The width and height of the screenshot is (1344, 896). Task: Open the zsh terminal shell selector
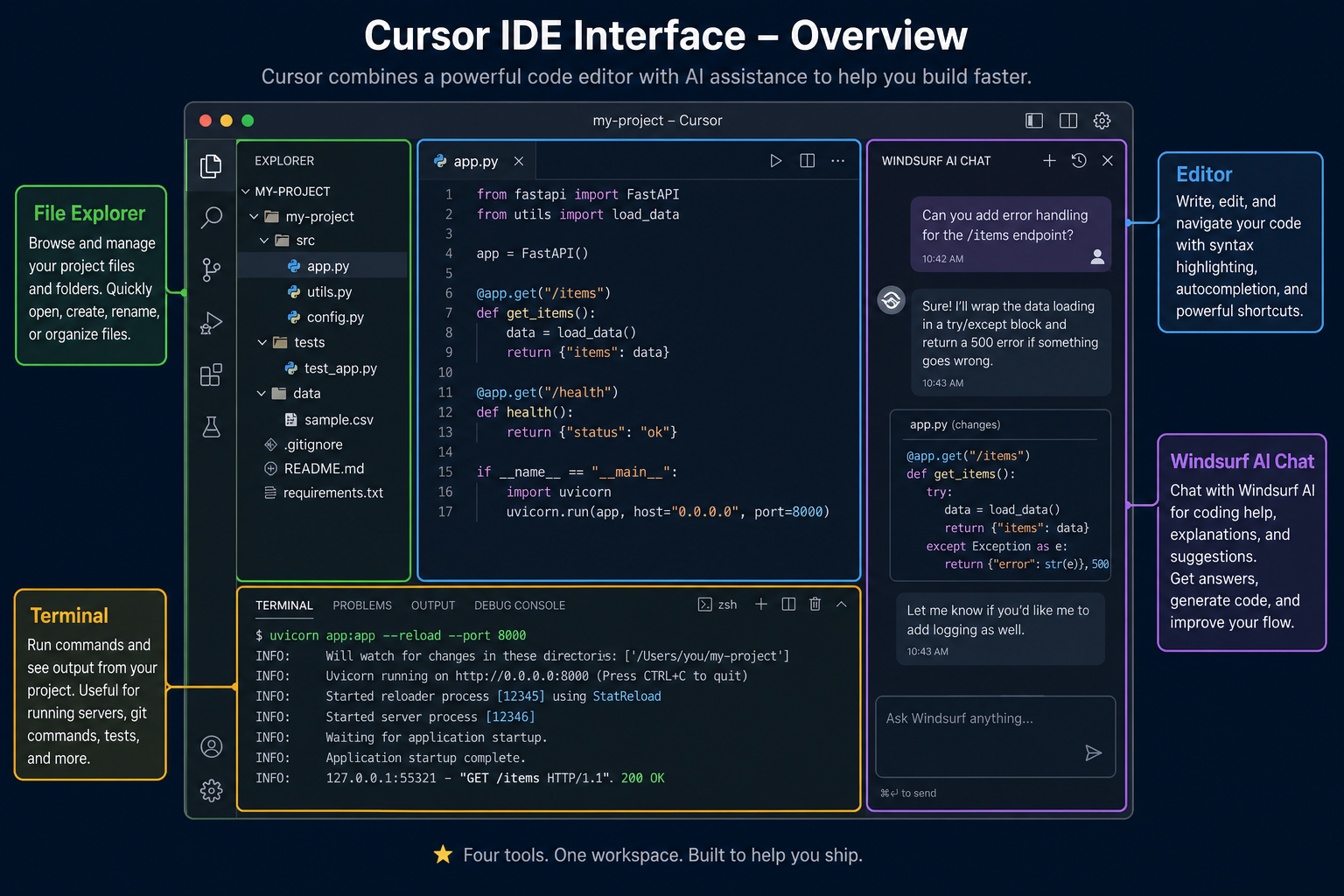(717, 605)
